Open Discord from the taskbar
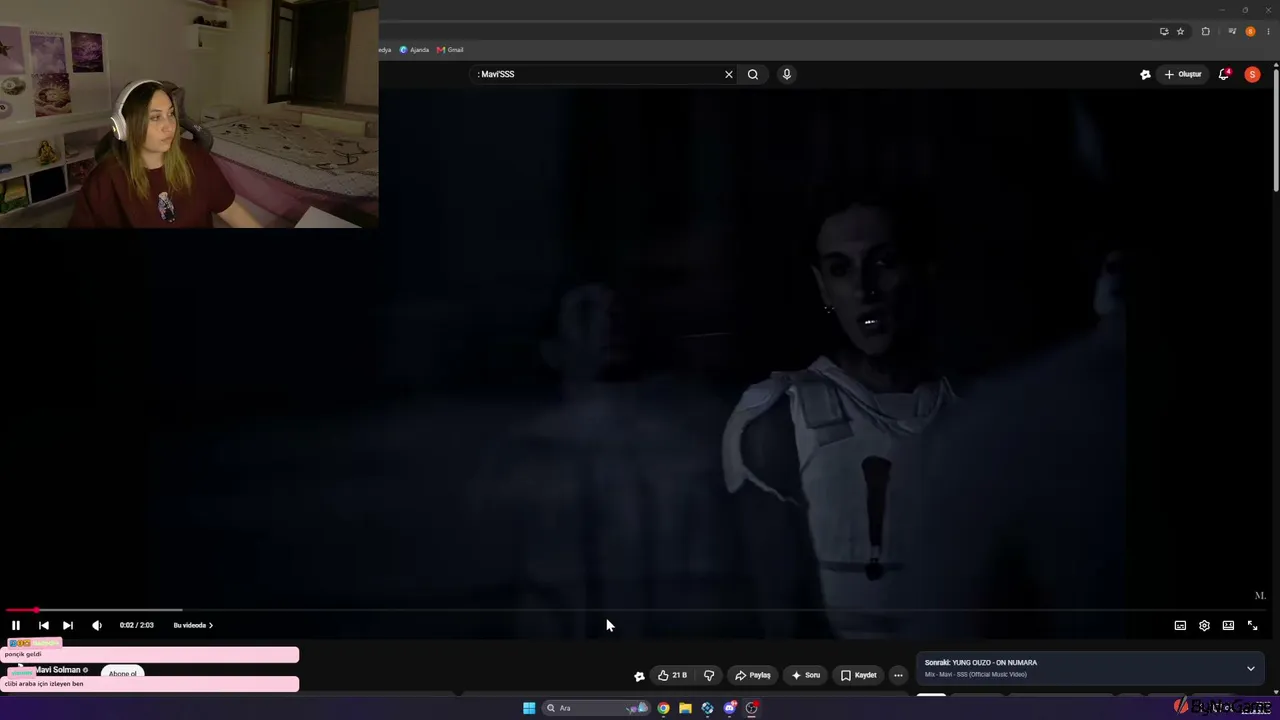 click(x=730, y=708)
